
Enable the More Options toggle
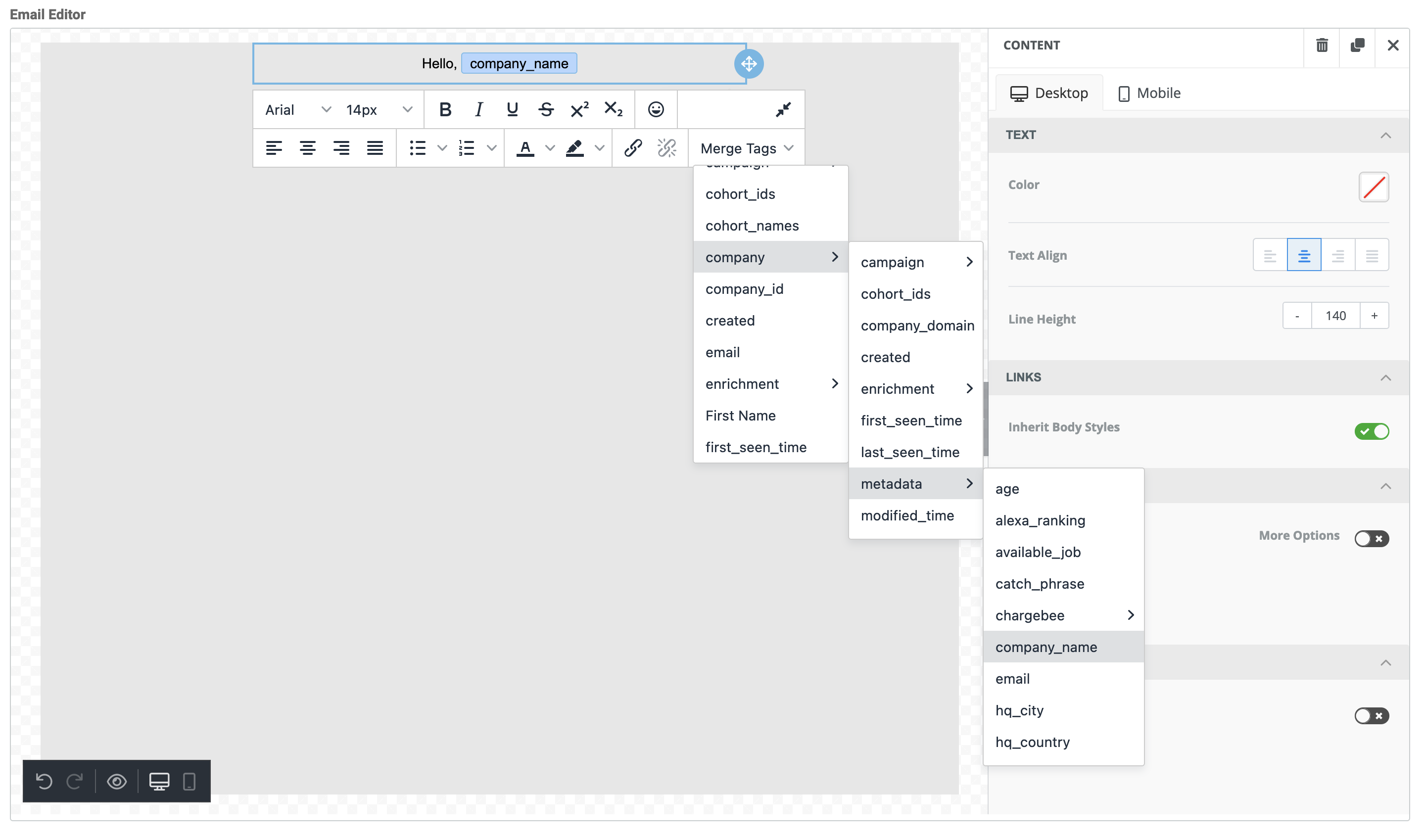[x=1371, y=538]
